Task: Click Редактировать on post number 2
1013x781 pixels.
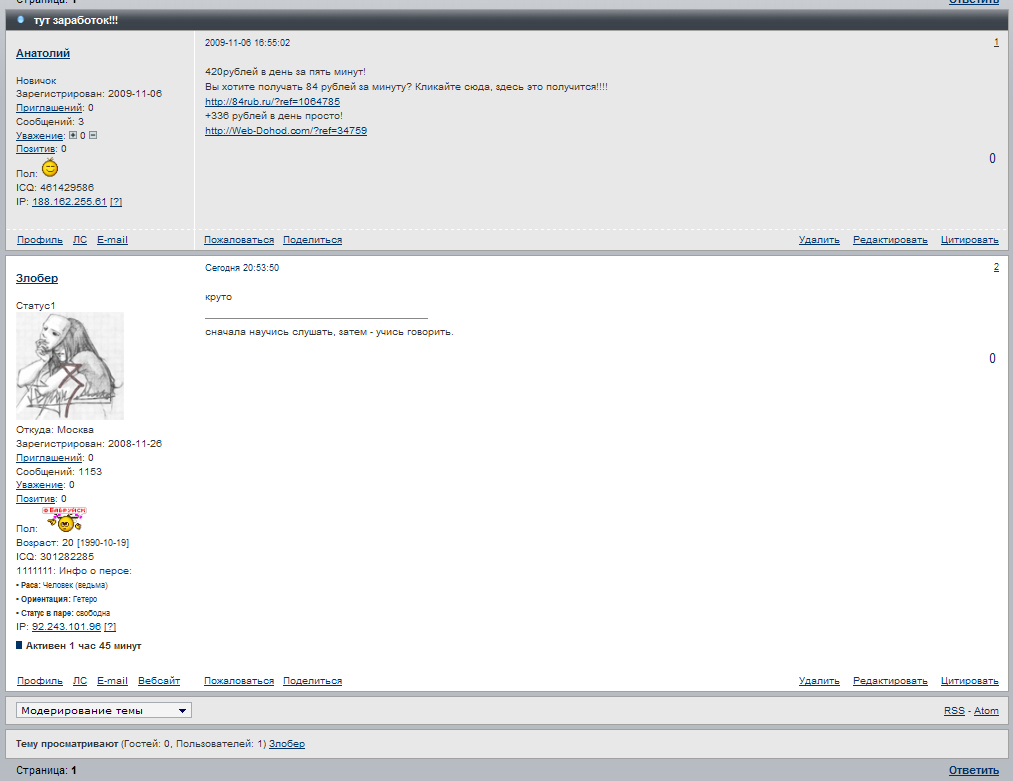Action: (x=890, y=681)
